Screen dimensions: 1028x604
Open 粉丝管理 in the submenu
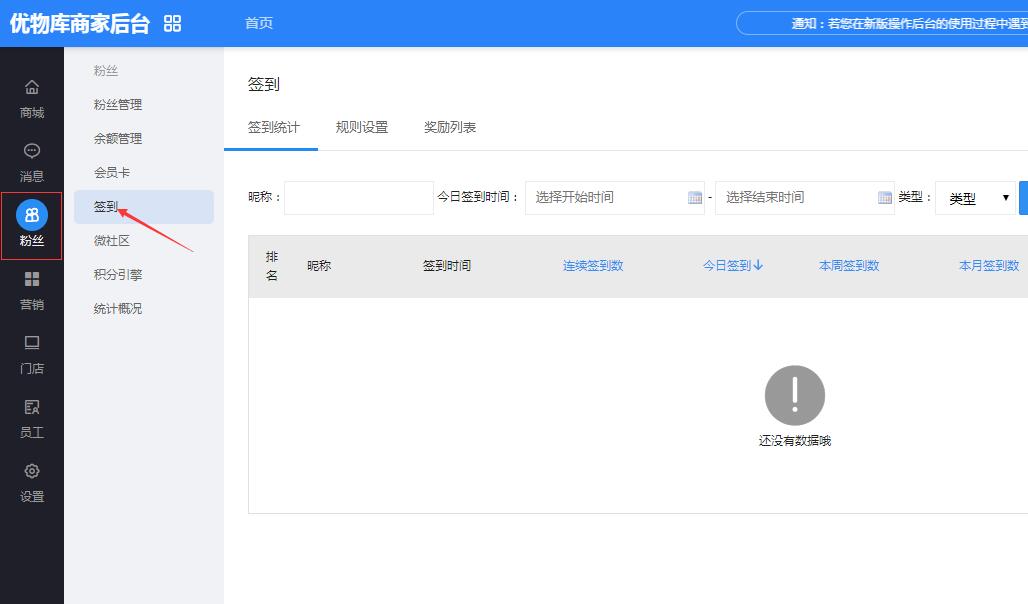[118, 105]
